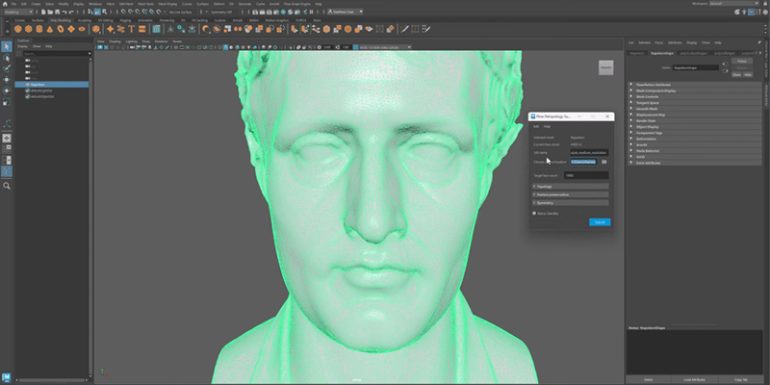Viewport: 770px width, 385px height.
Task: Open the Maya home icon at top left
Action: tap(5, 3)
